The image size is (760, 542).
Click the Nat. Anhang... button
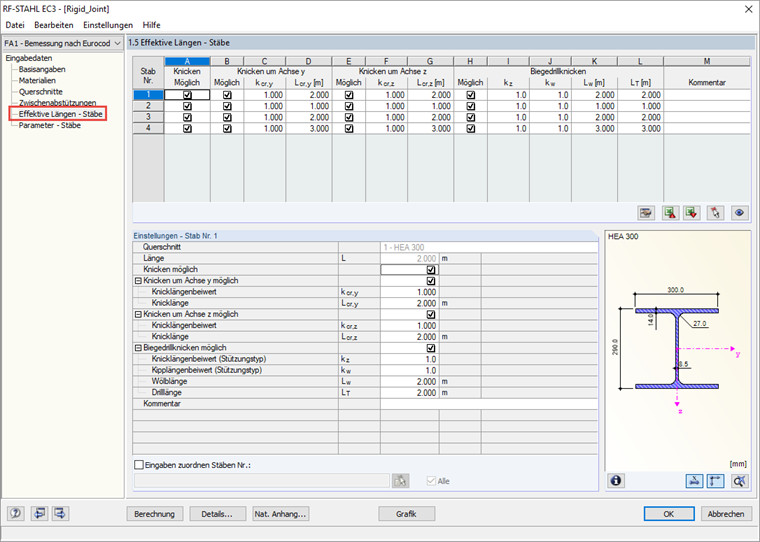[281, 514]
